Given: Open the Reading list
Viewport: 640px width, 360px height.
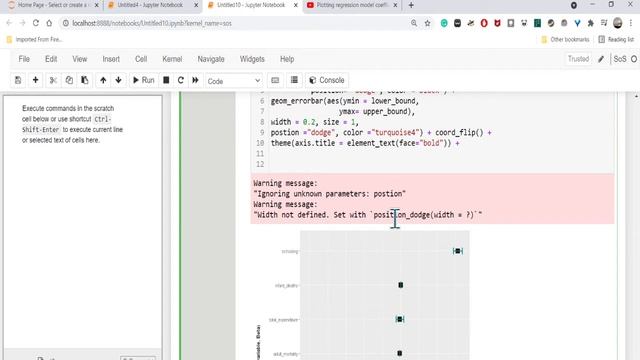Looking at the screenshot, I should pos(616,40).
